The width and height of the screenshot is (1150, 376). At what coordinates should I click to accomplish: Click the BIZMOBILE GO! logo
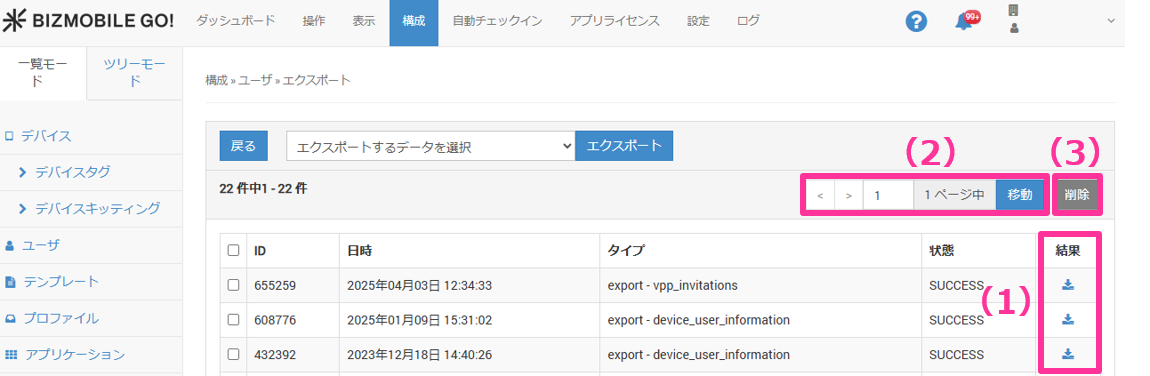click(88, 21)
